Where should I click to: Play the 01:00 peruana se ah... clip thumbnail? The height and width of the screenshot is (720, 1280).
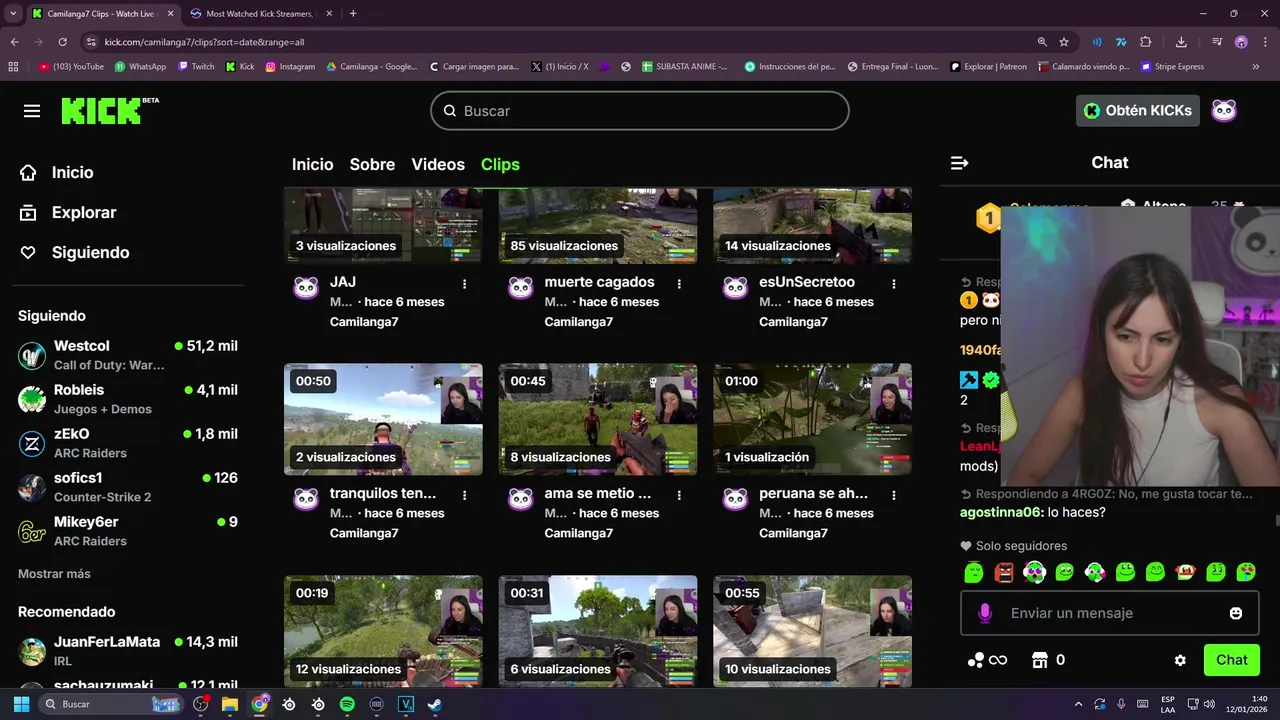[812, 419]
